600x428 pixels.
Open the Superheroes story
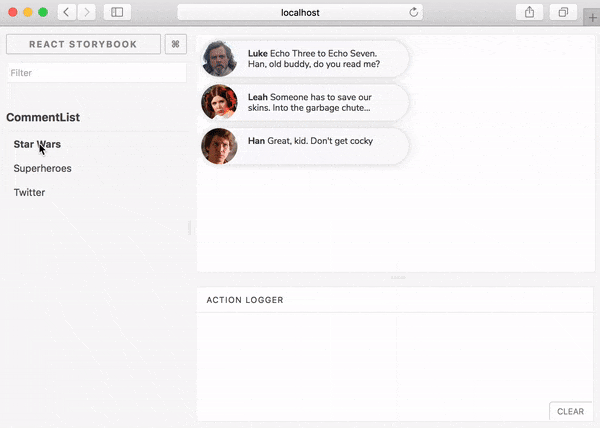tap(42, 168)
